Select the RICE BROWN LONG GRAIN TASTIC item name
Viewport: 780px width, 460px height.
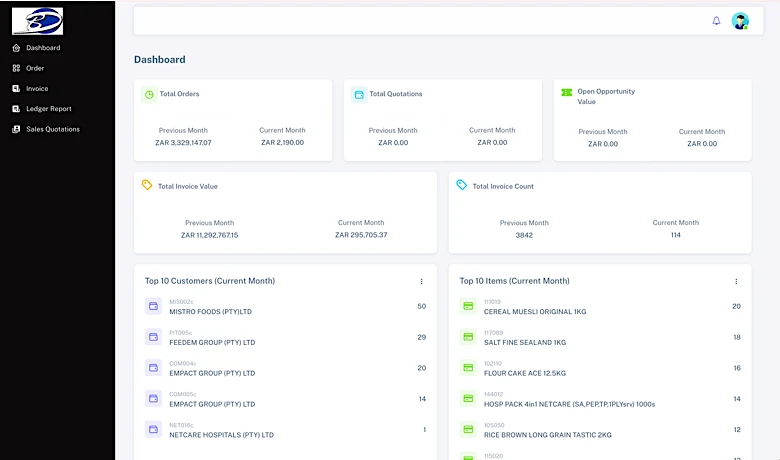coord(548,435)
